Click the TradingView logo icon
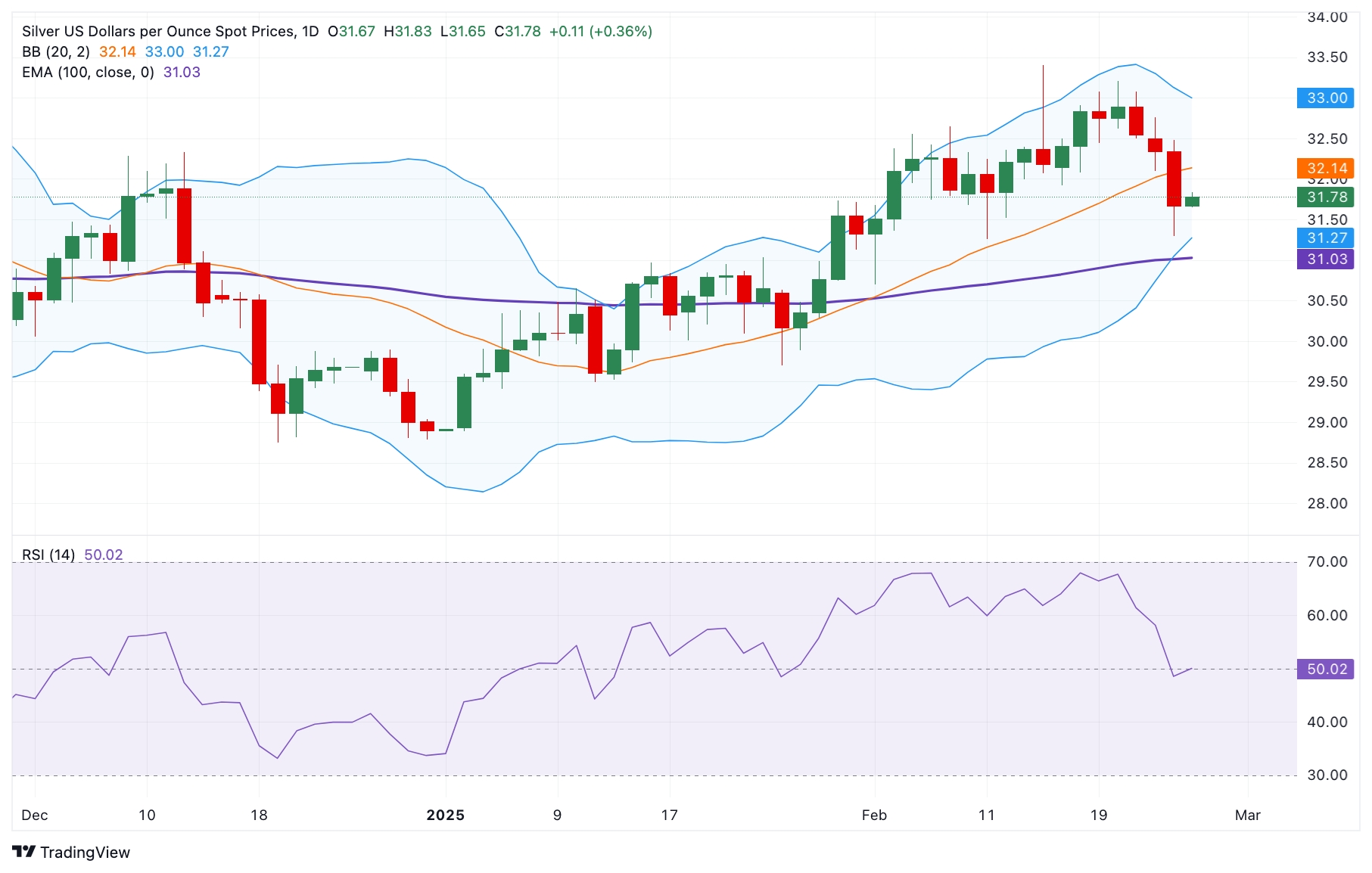Viewport: 1372px width, 873px height. point(24,852)
